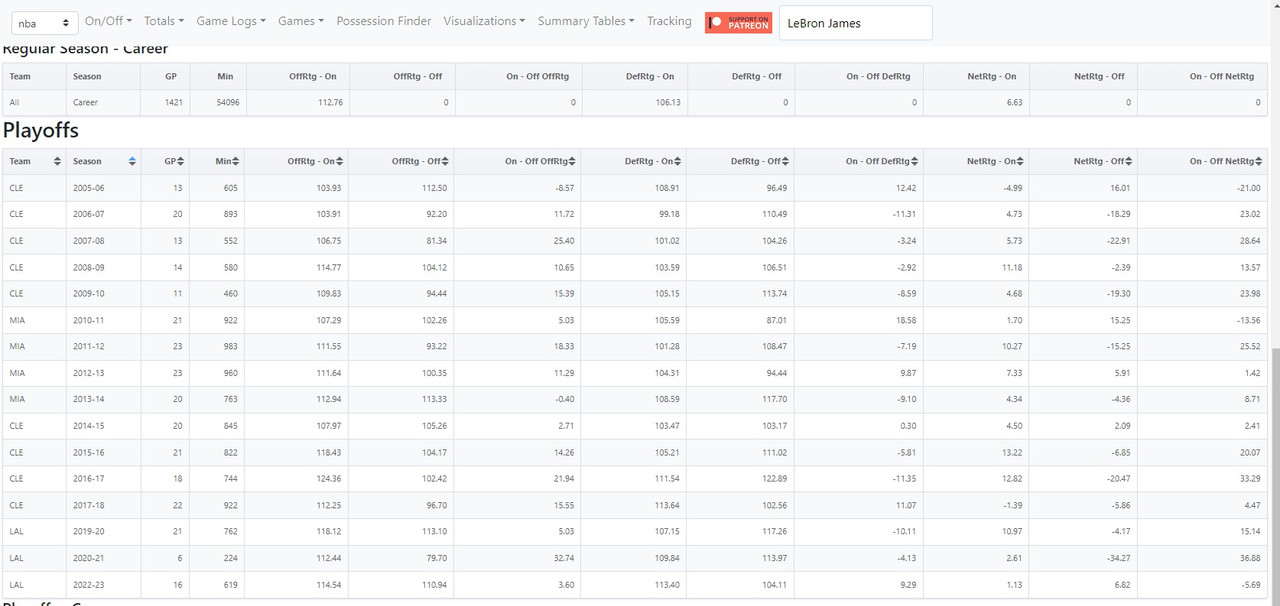Click the Career season cell
Viewport: 1280px width, 606px height.
coord(102,102)
